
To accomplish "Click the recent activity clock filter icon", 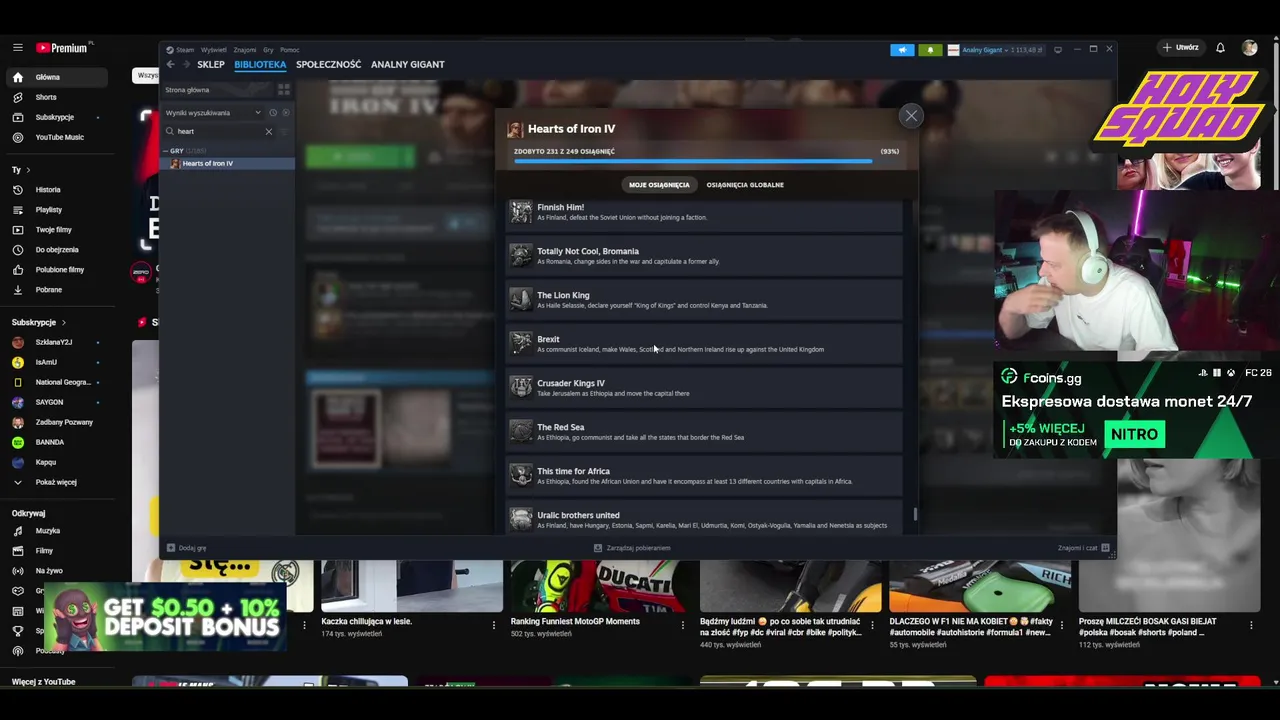I will (272, 113).
